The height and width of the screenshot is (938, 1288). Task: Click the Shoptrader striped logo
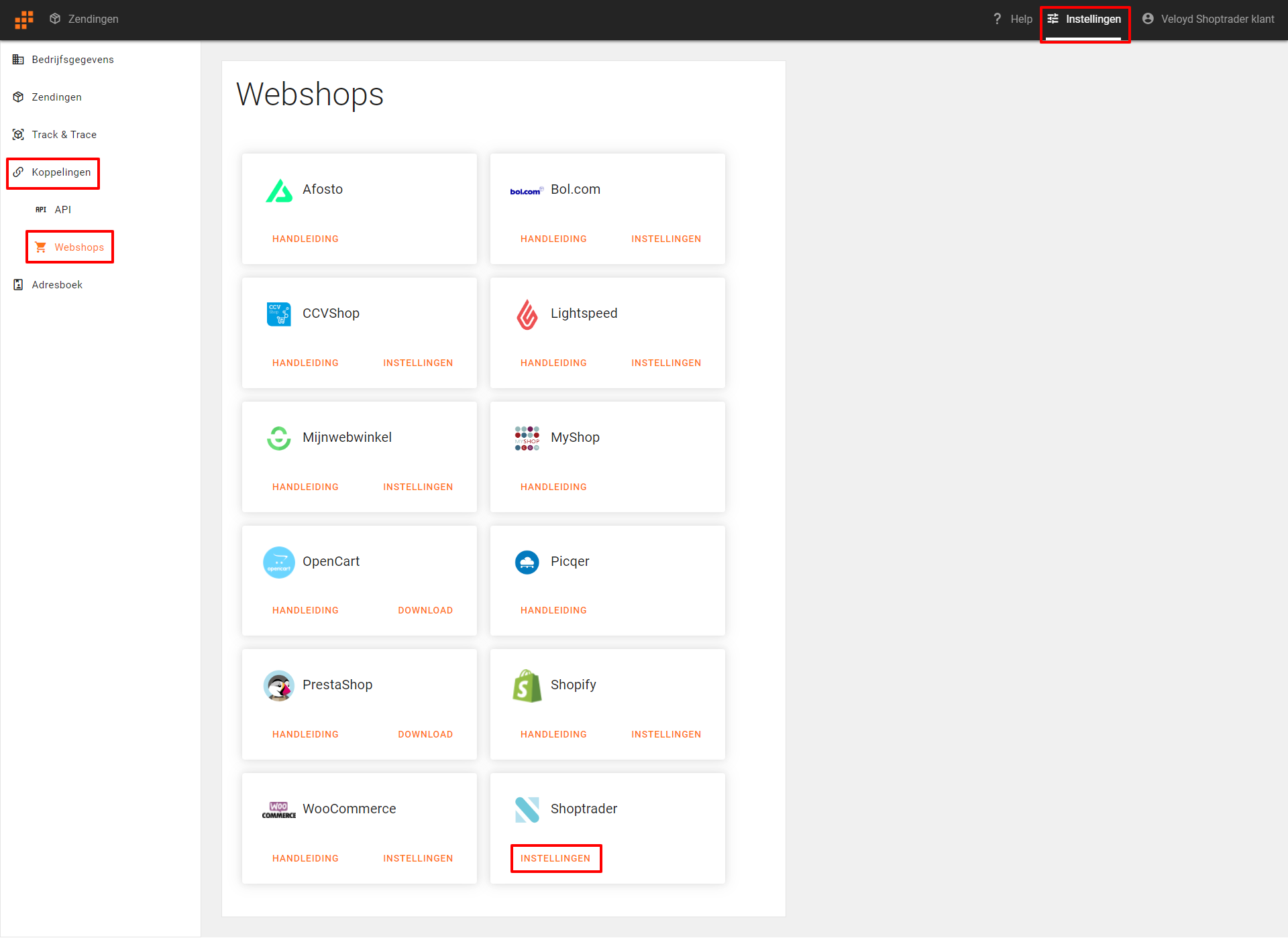527,810
